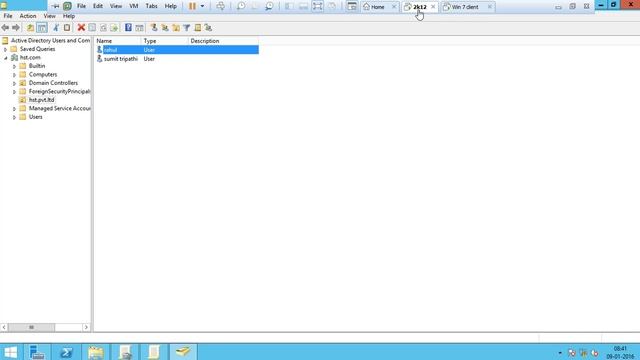Viewport: 640px width, 360px height.
Task: Delete the selected object with red X
Action: [x=81, y=28]
